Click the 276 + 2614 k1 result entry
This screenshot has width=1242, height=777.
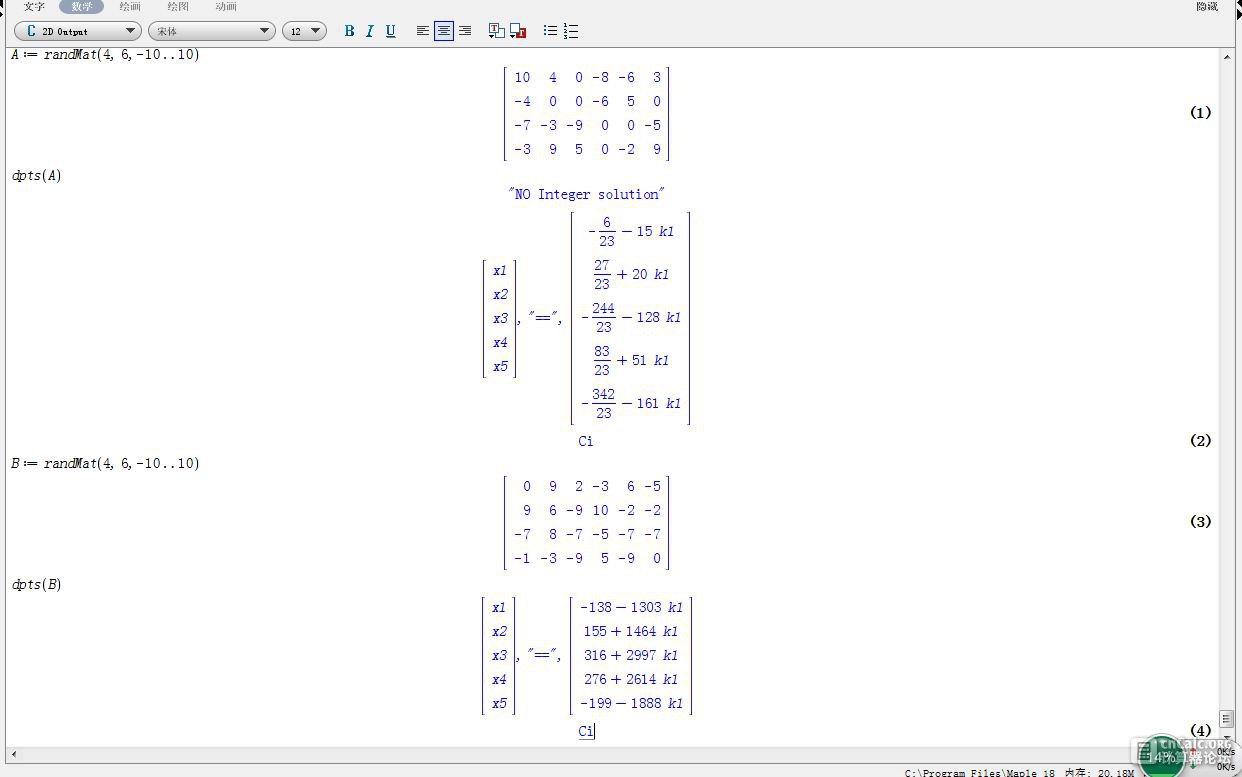[631, 680]
